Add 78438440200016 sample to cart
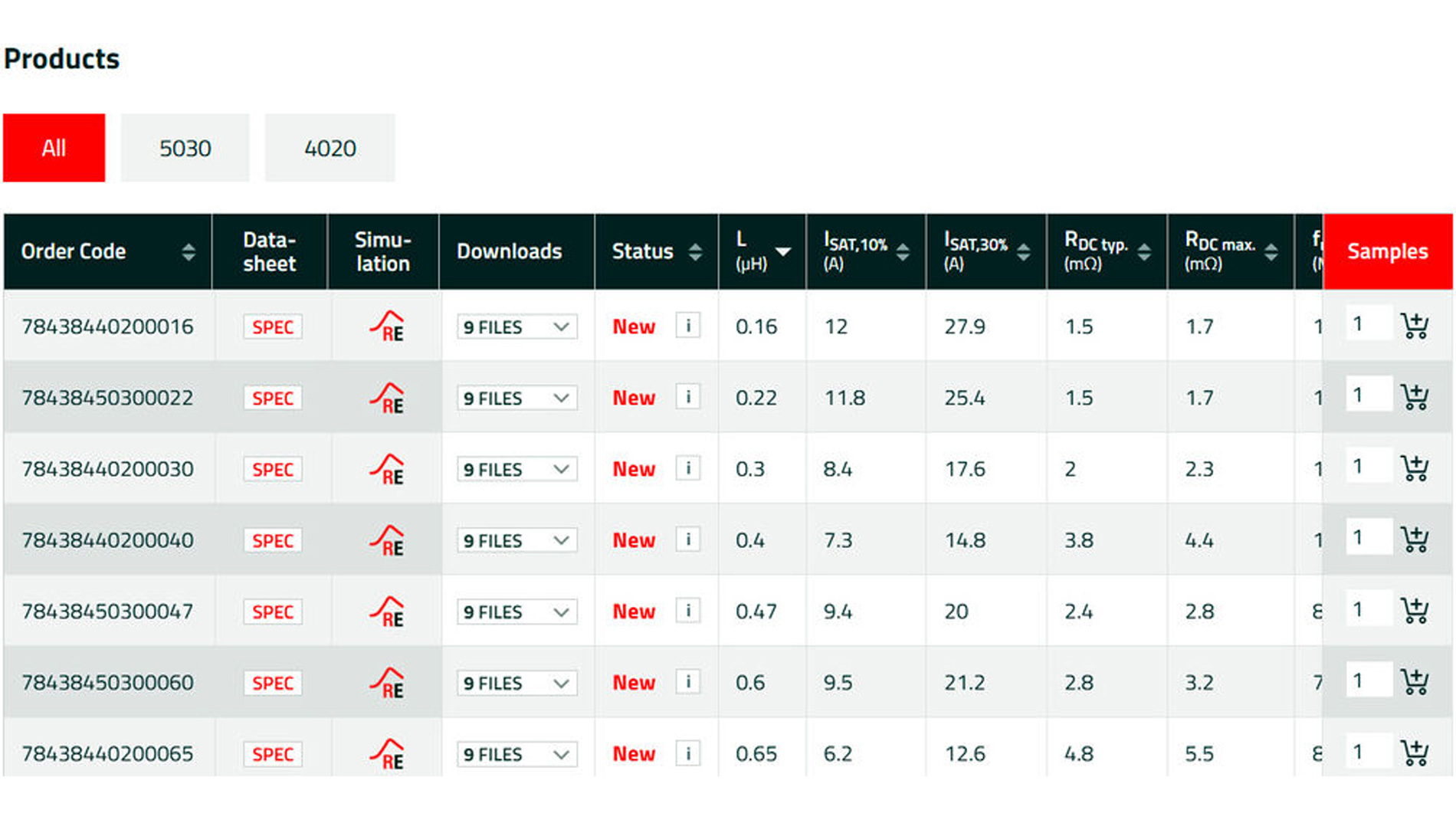 pos(1414,326)
